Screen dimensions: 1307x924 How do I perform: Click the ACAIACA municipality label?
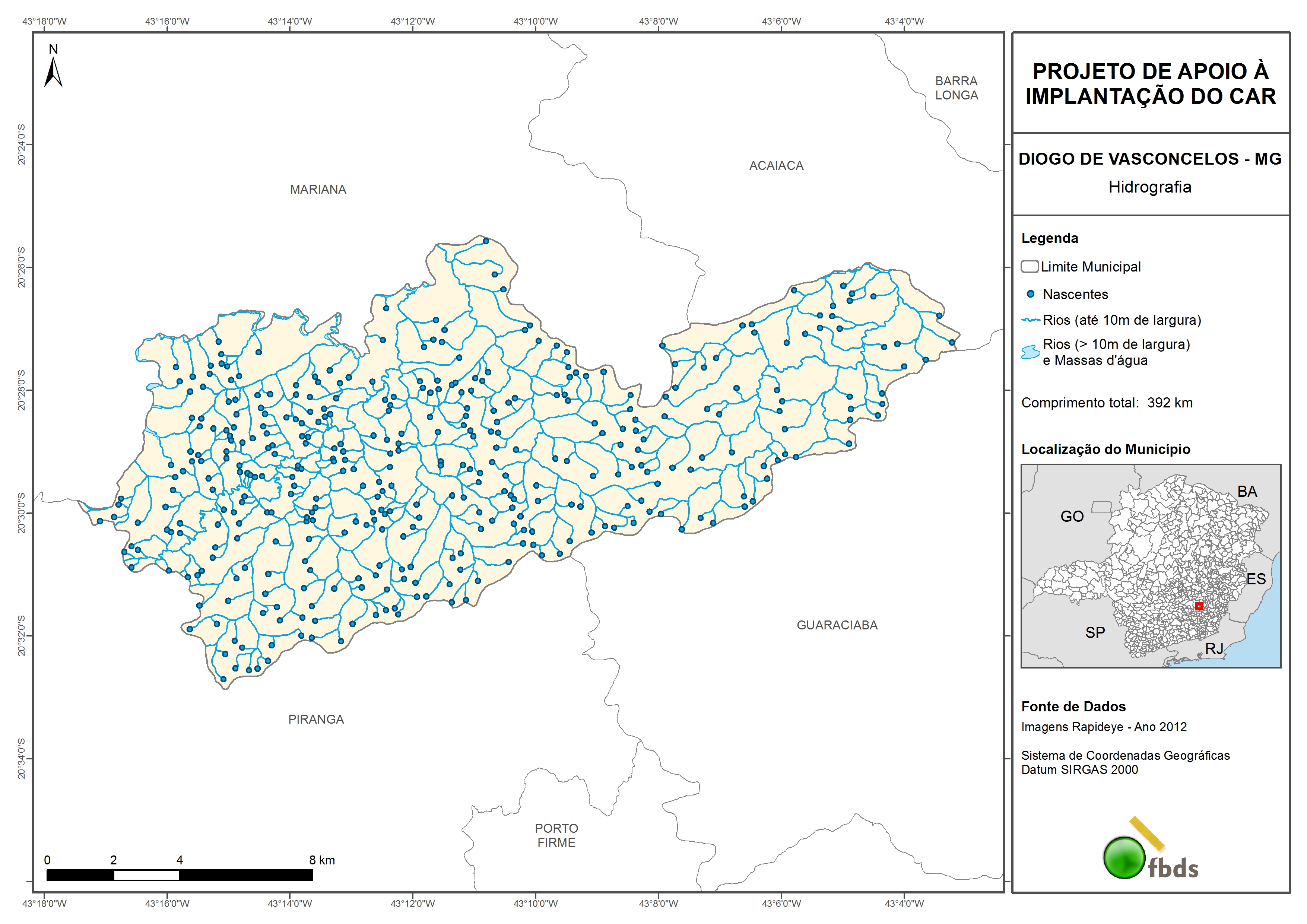click(x=776, y=166)
